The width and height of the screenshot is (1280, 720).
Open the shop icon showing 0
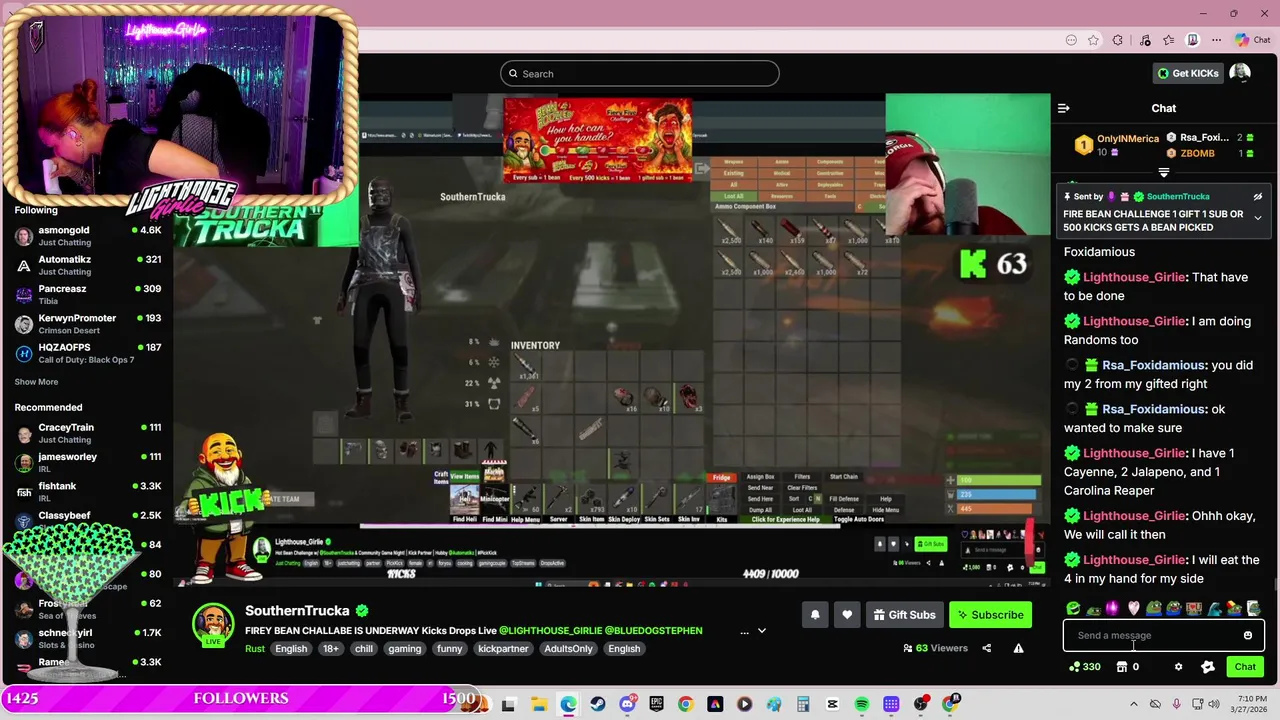point(1127,667)
